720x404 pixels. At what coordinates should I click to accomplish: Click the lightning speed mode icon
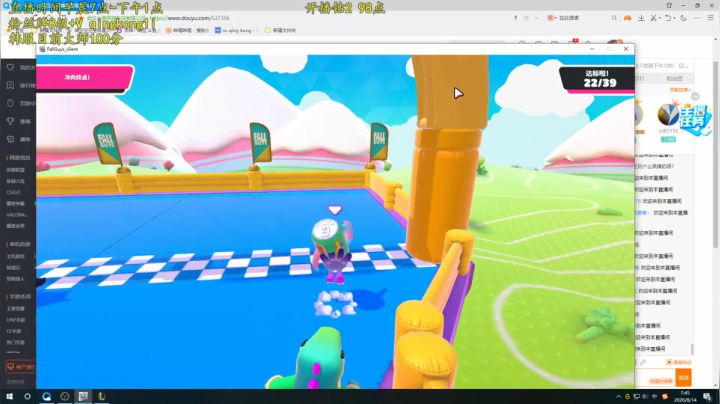tap(516, 18)
